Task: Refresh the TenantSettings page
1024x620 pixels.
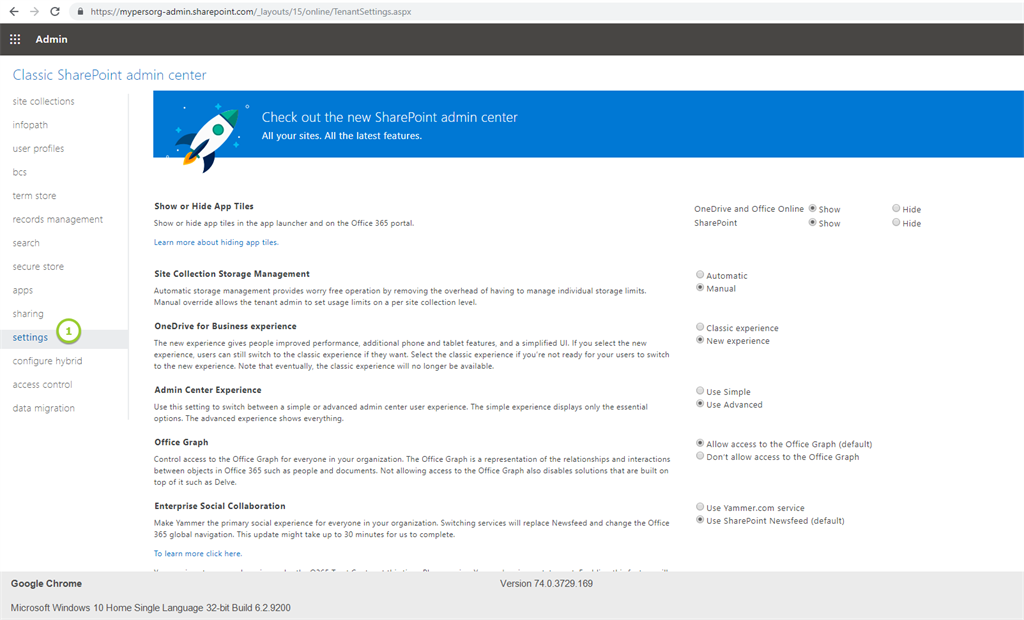Action: point(55,13)
